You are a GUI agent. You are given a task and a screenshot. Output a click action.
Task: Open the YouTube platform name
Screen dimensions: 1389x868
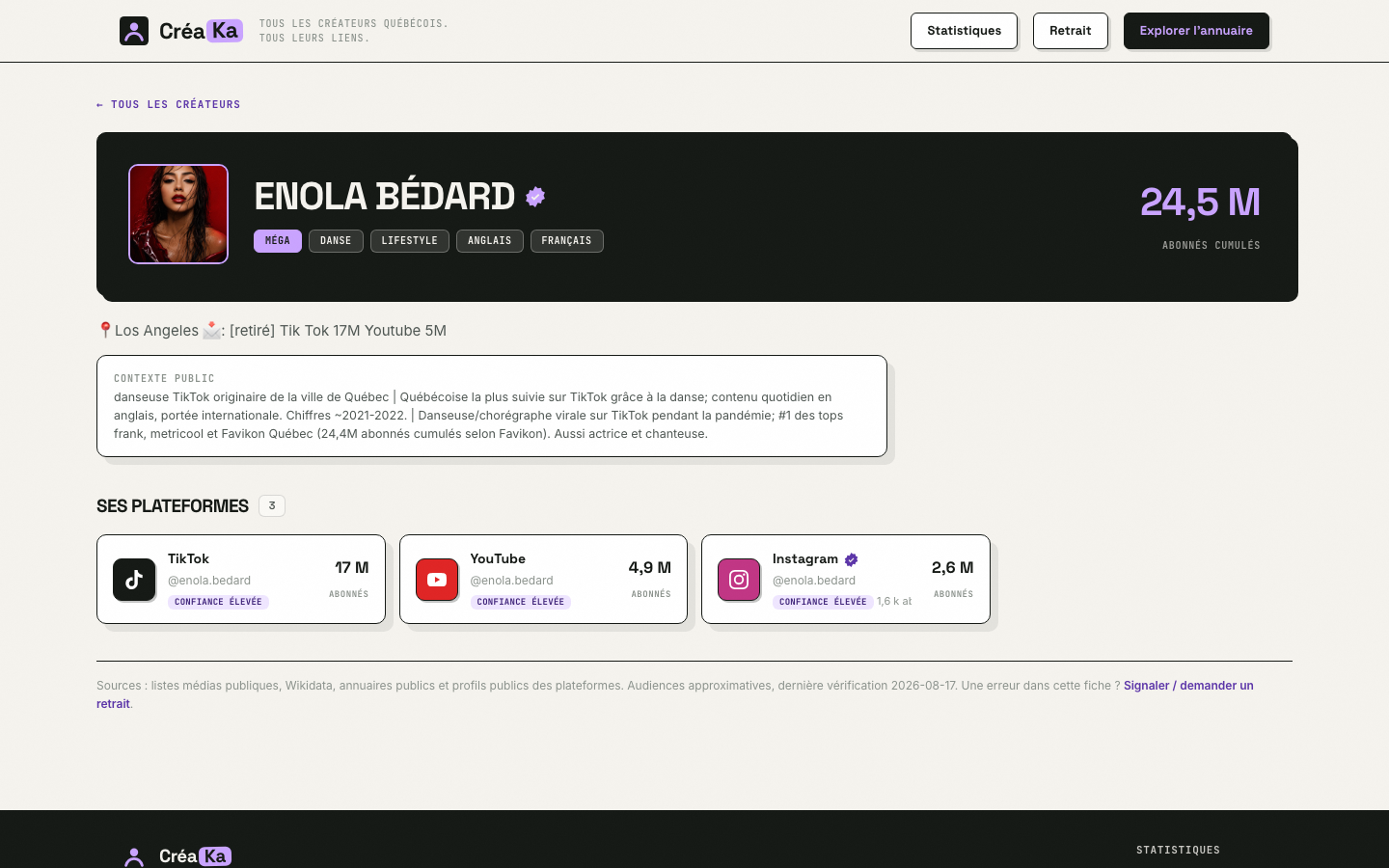[x=498, y=558]
